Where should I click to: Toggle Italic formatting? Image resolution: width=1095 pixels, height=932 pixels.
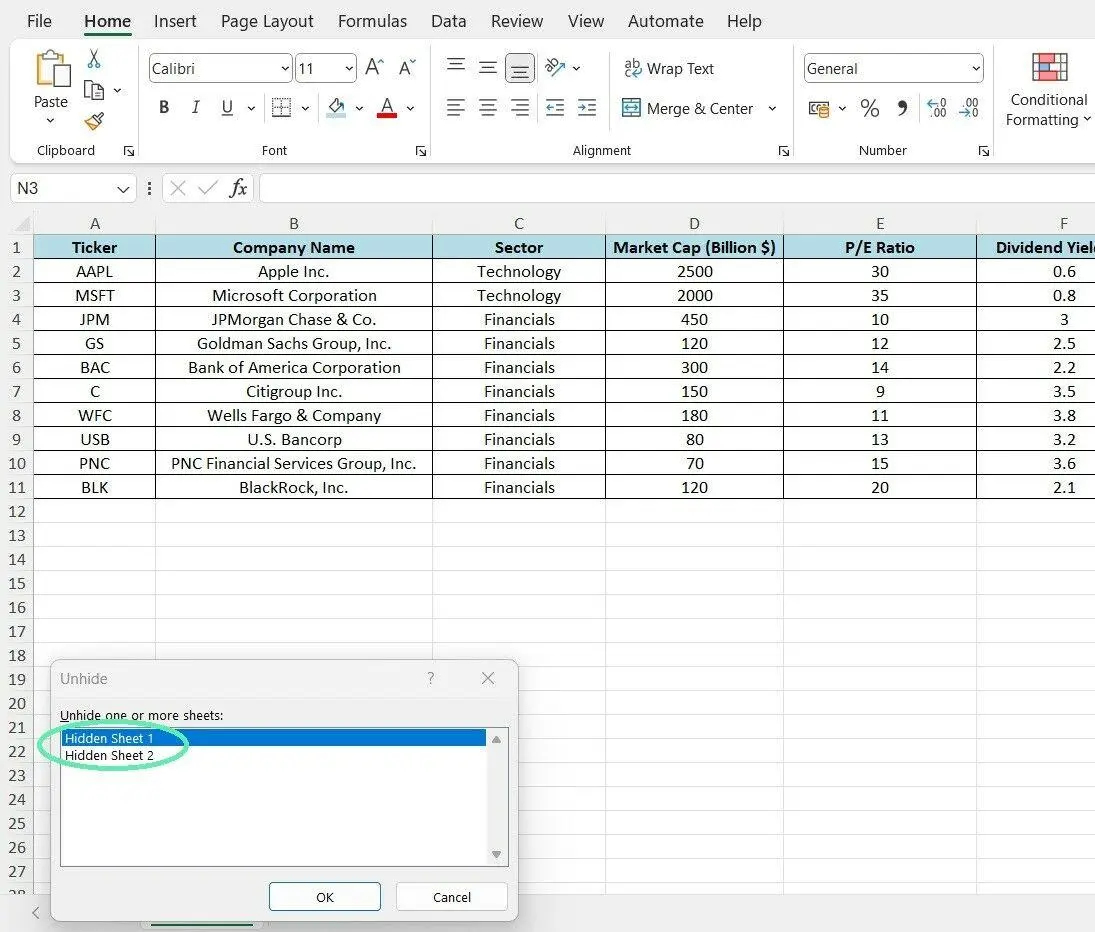coord(196,108)
